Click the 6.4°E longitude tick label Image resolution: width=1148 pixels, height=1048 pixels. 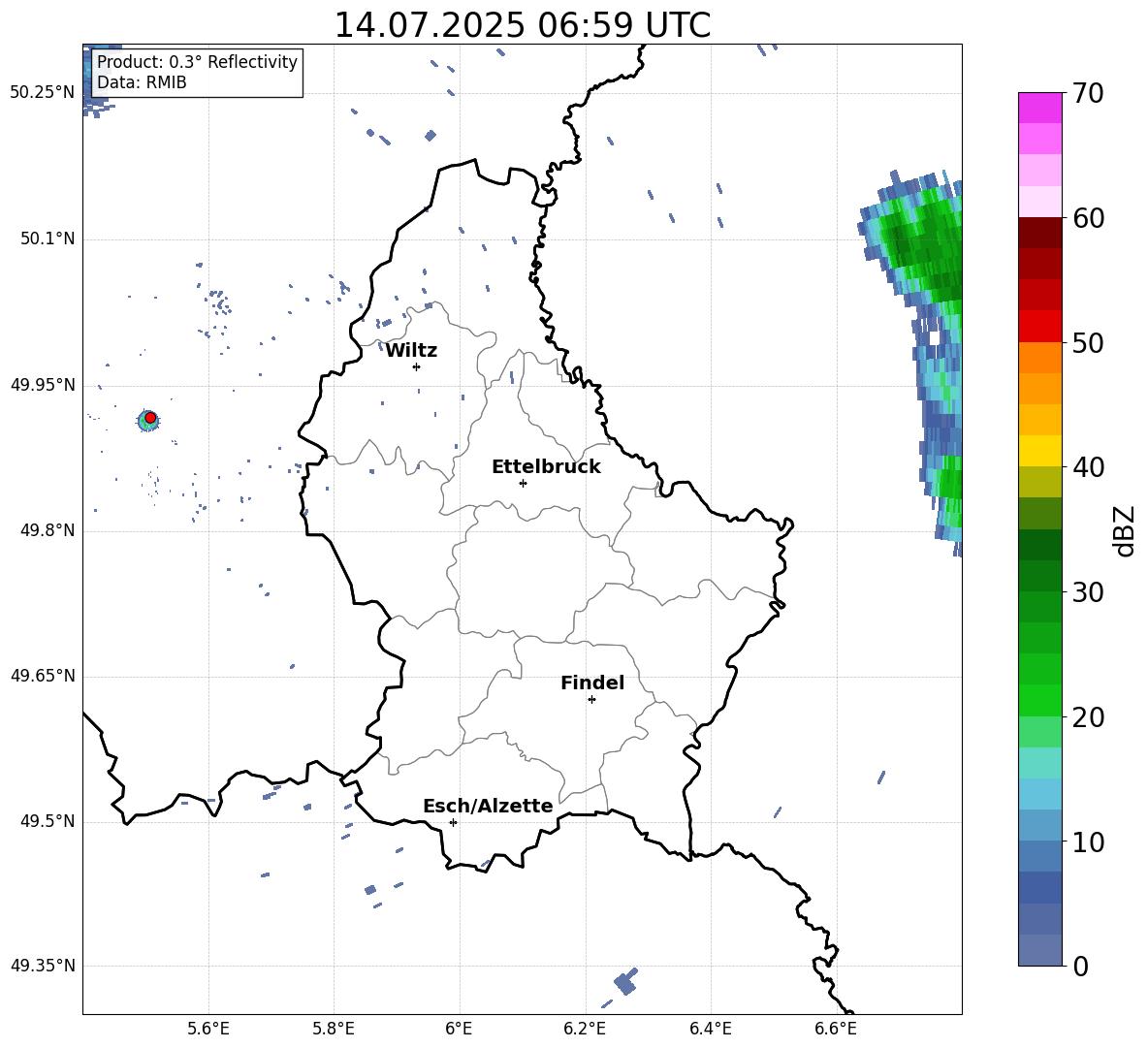coord(710,1029)
